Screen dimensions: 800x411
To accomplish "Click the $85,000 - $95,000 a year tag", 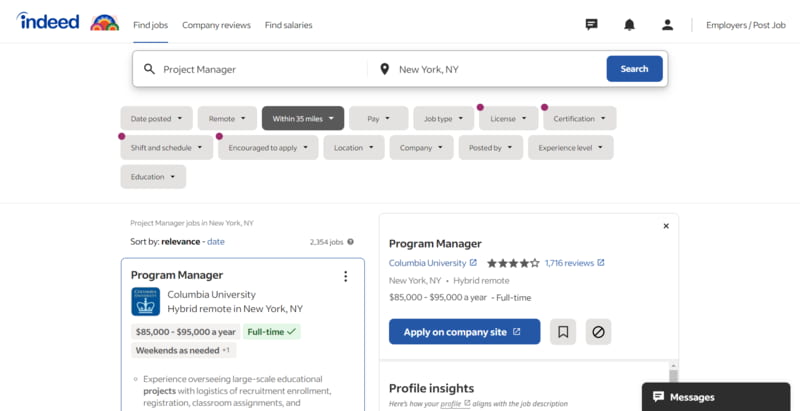I will (x=186, y=332).
